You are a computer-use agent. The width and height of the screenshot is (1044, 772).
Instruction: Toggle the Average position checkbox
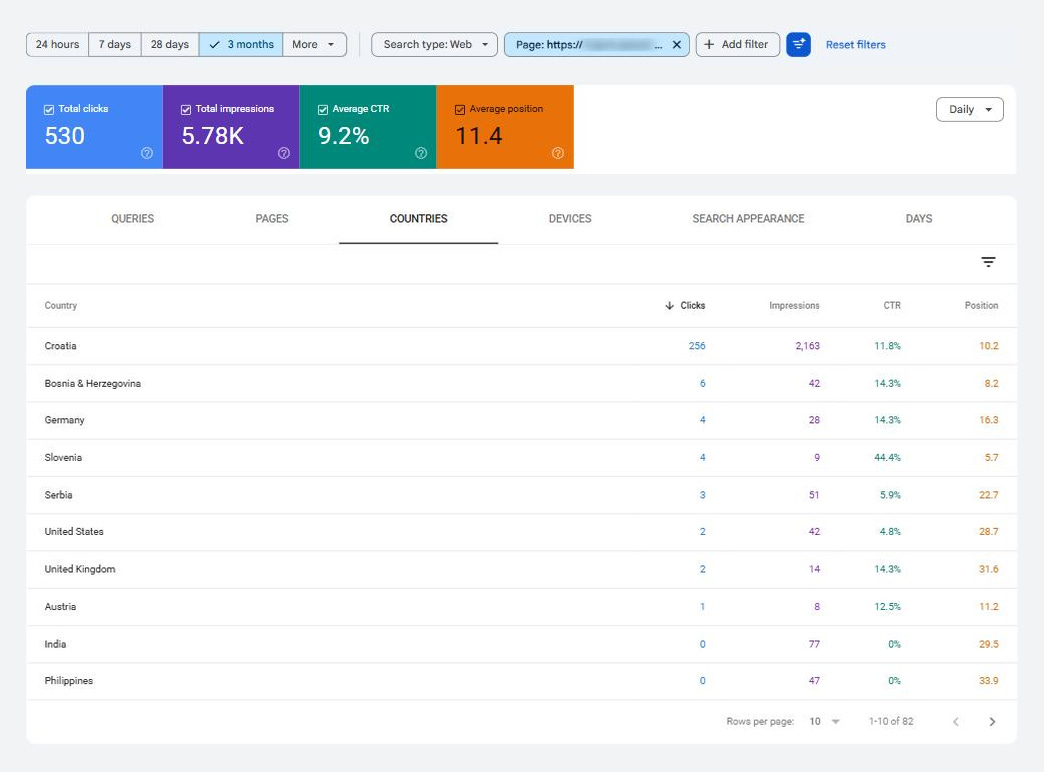click(459, 110)
